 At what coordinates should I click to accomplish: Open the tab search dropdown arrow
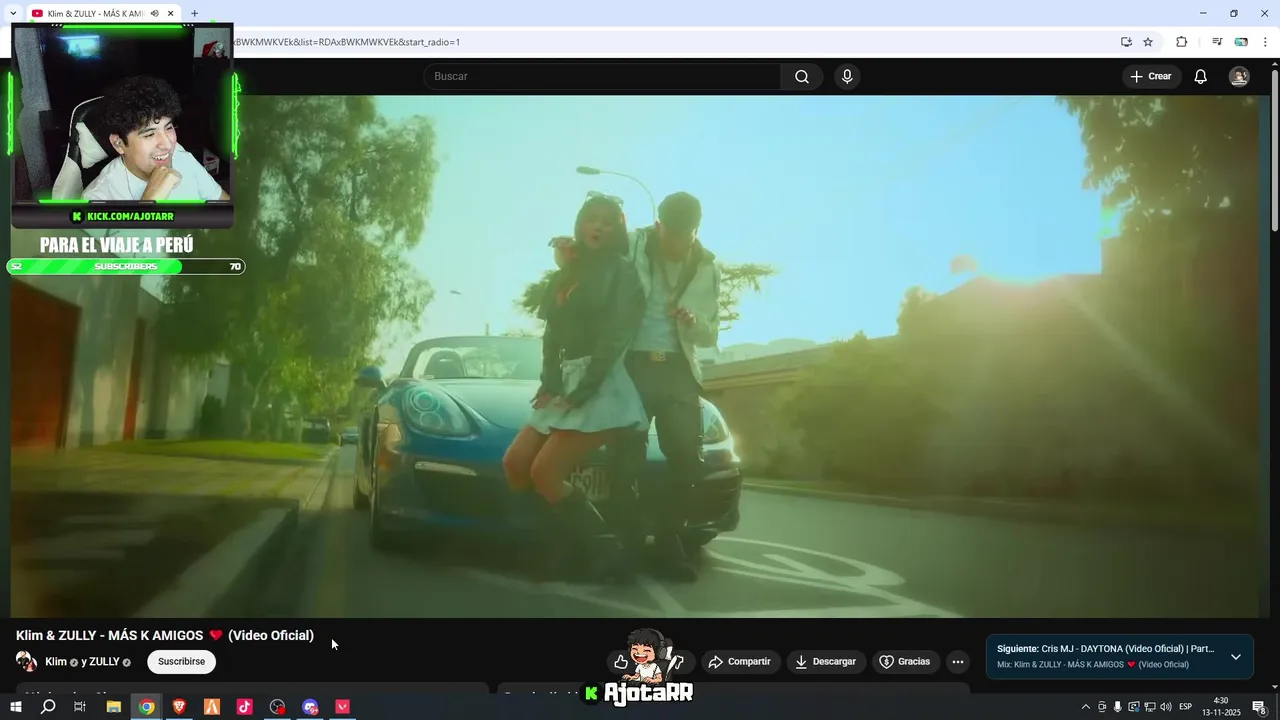(x=13, y=13)
